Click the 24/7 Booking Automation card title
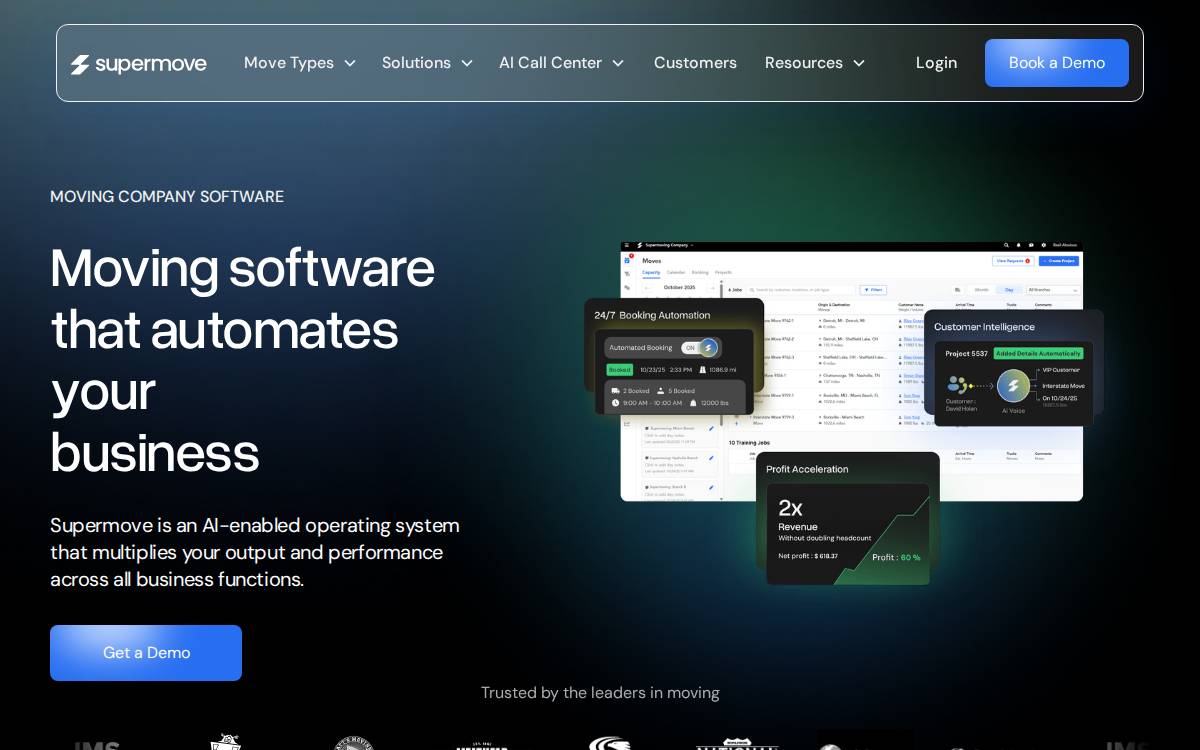1200x750 pixels. [652, 315]
